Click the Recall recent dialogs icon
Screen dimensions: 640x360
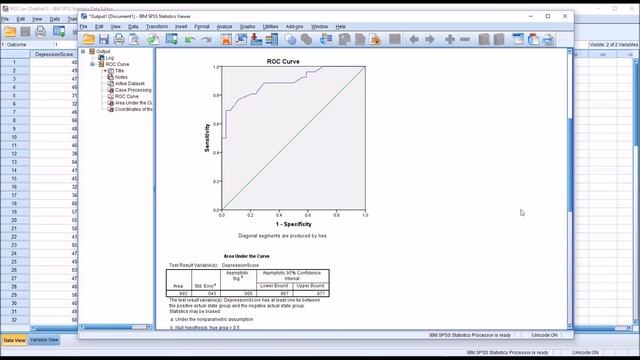tap(171, 39)
